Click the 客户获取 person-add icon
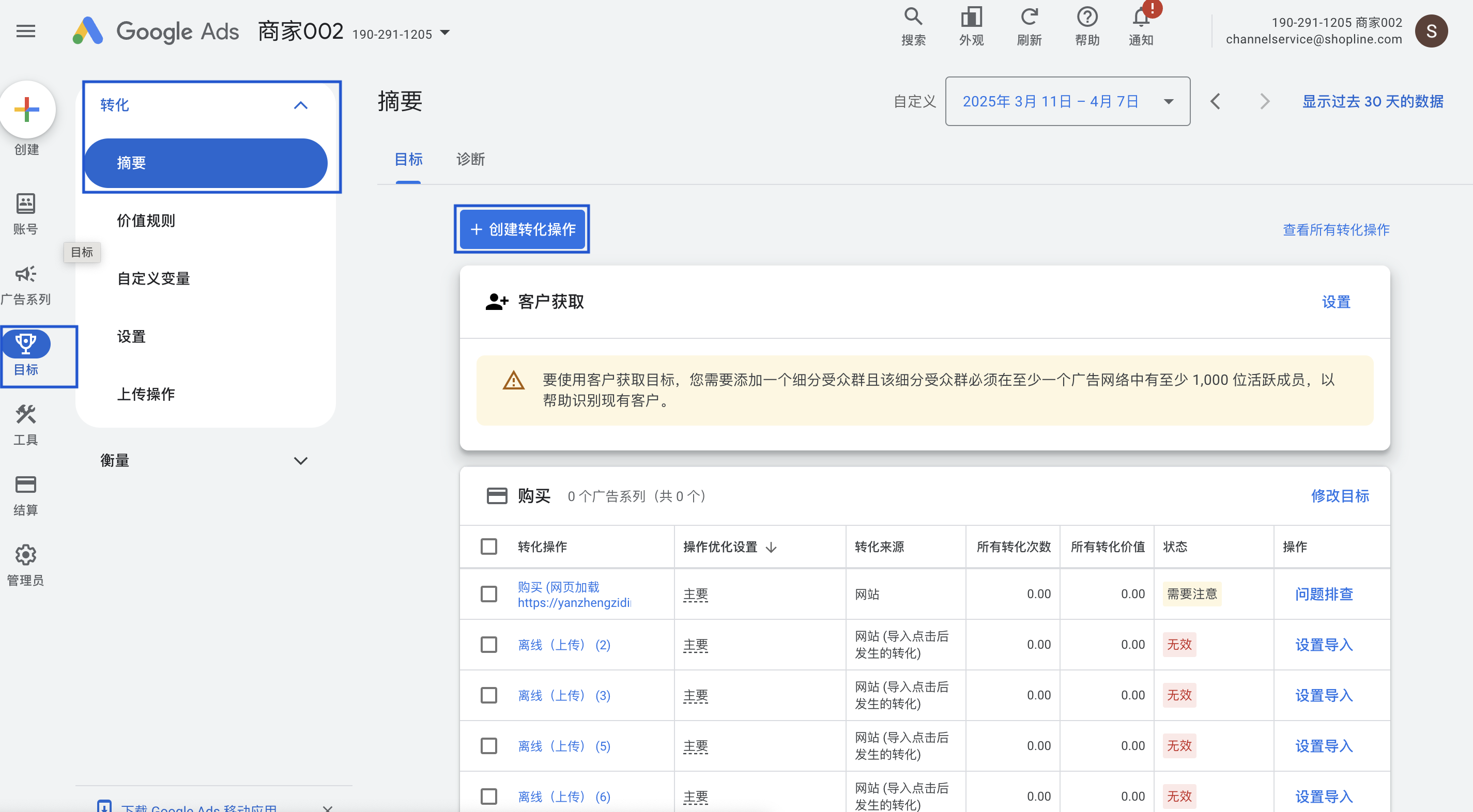1473x812 pixels. pyautogui.click(x=496, y=301)
